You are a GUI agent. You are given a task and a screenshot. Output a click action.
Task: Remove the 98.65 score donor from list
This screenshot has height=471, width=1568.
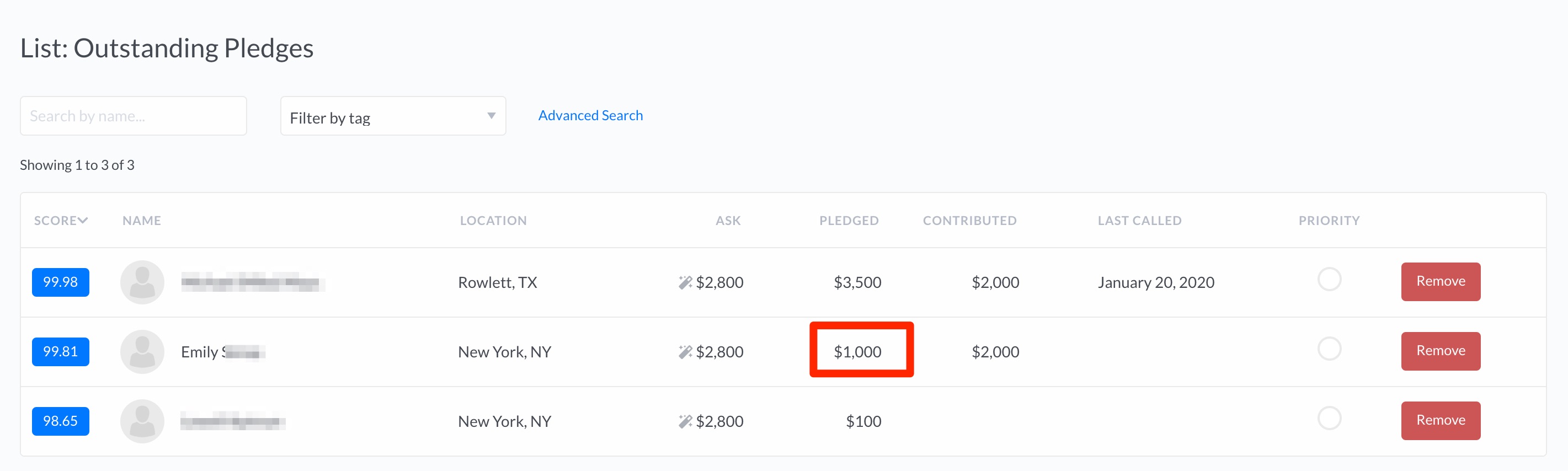(1441, 420)
